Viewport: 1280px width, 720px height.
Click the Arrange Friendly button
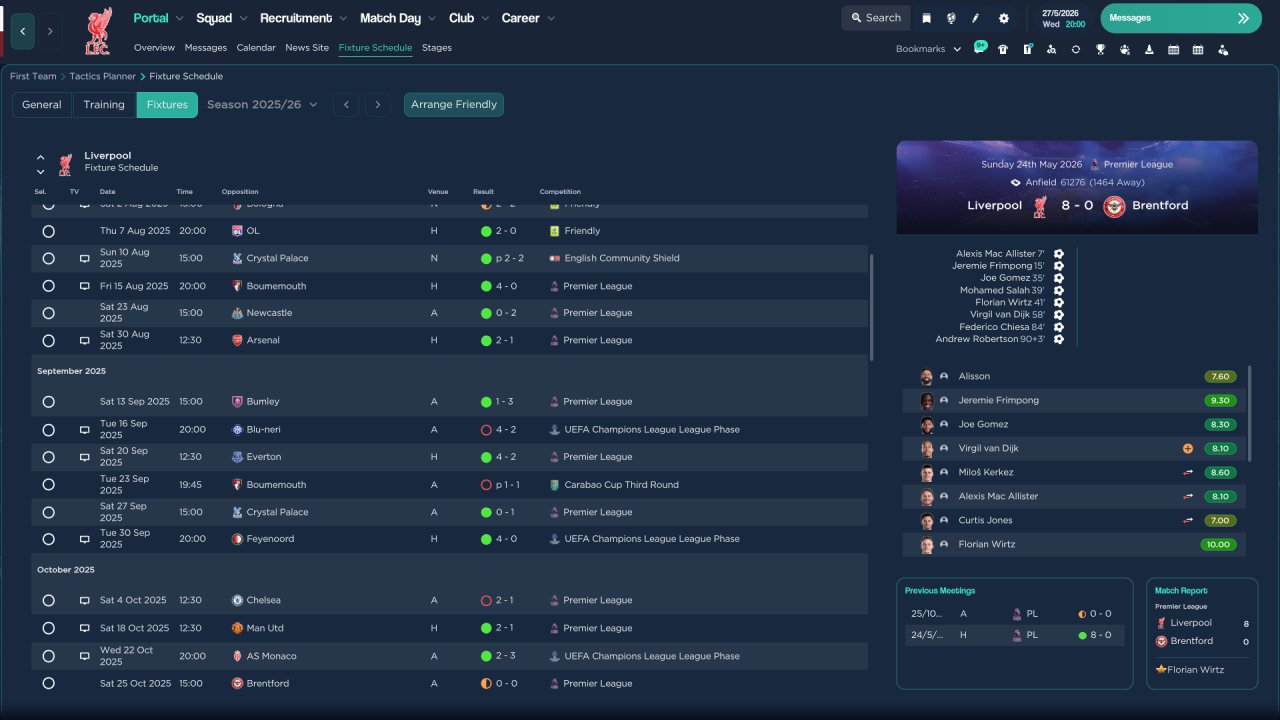tap(454, 105)
